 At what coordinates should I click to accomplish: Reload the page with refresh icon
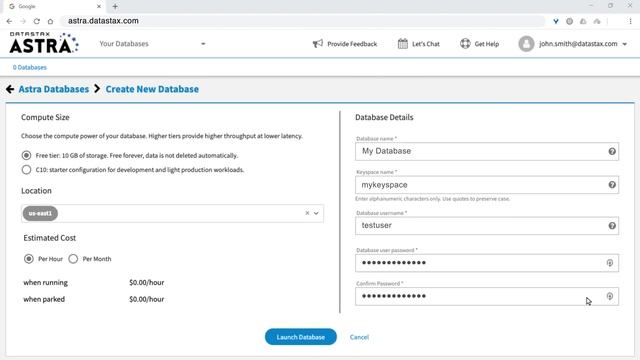click(x=37, y=21)
